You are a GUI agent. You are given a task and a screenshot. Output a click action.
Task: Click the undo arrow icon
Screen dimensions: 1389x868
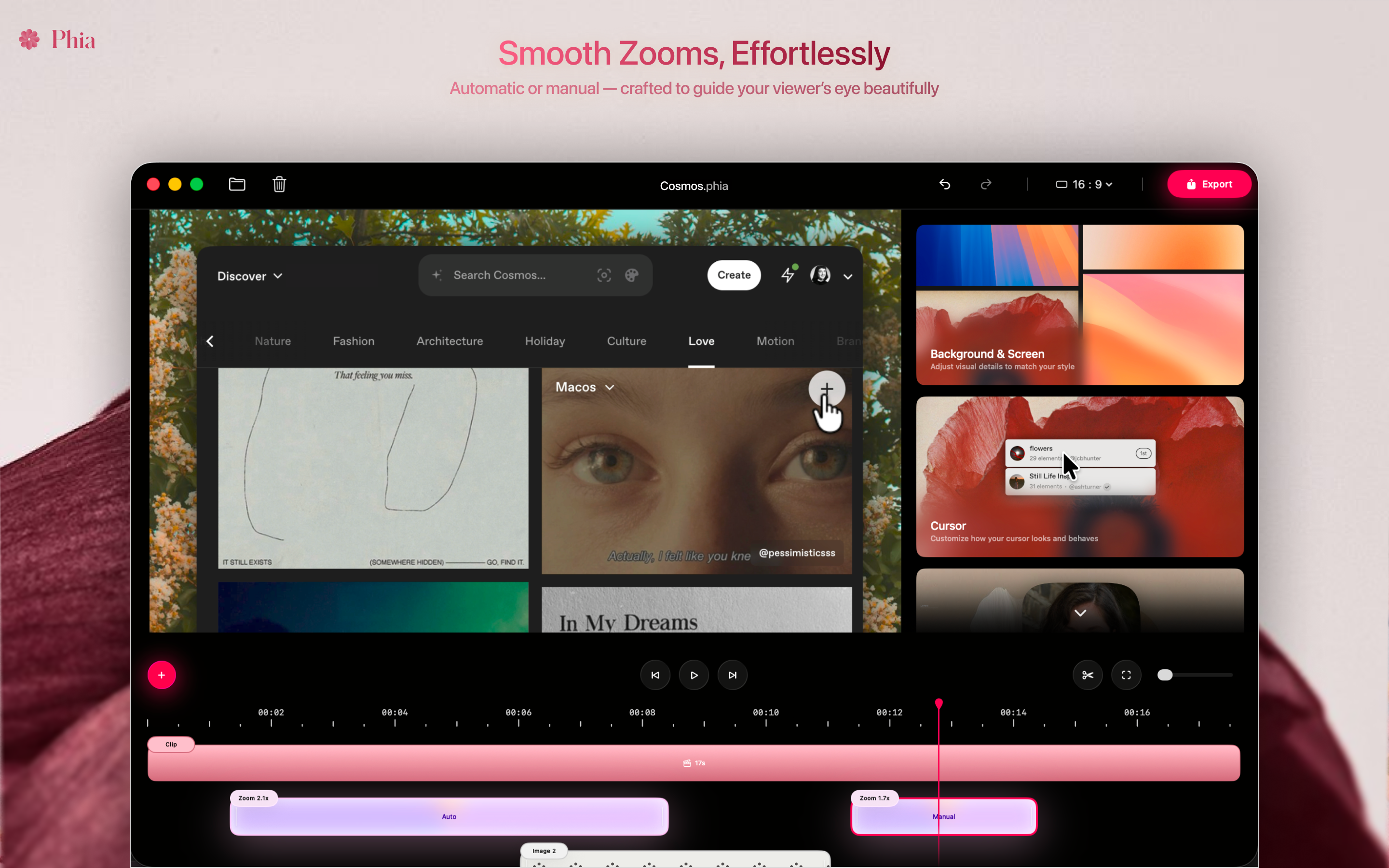point(943,184)
